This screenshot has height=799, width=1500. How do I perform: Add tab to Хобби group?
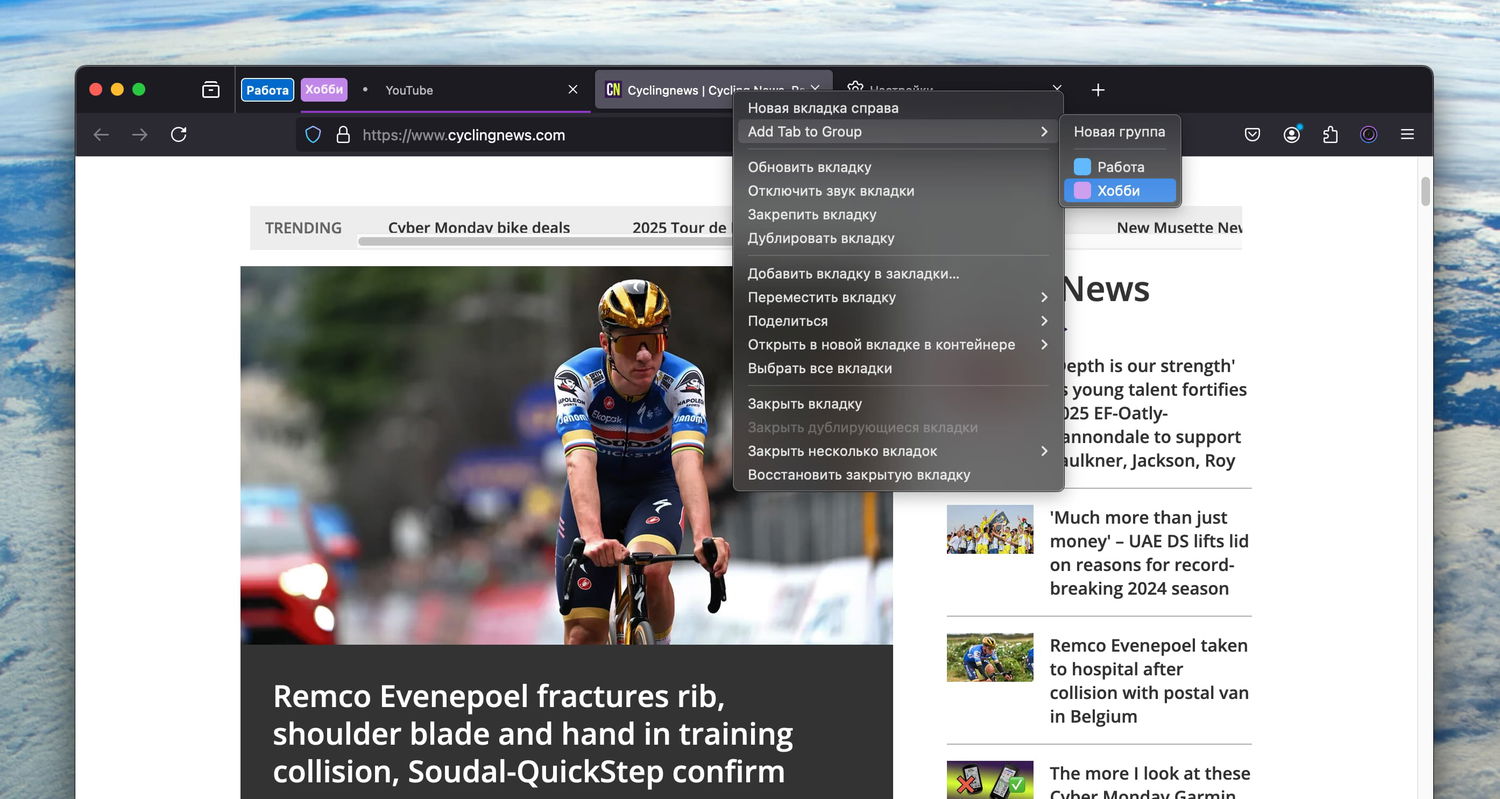(1120, 191)
